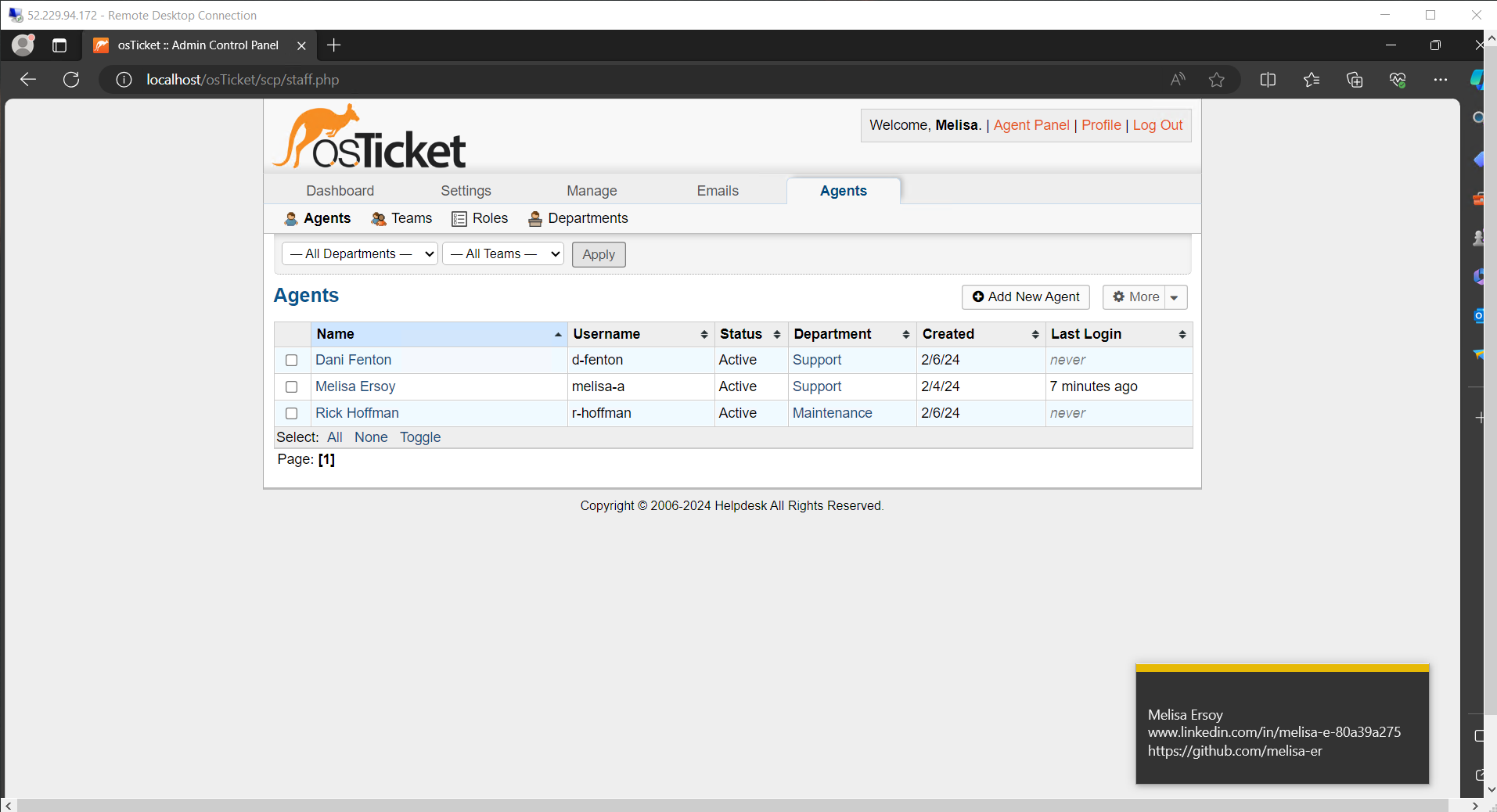
Task: Click the site information icon in the address bar
Action: point(124,79)
